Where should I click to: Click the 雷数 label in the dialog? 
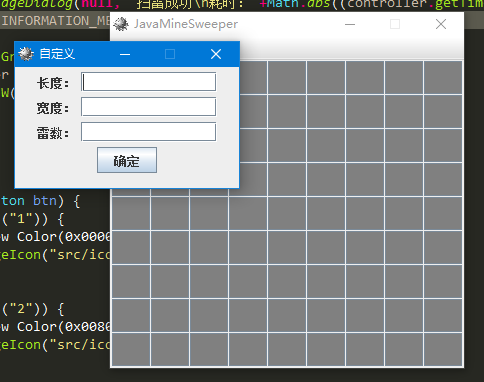coord(53,133)
